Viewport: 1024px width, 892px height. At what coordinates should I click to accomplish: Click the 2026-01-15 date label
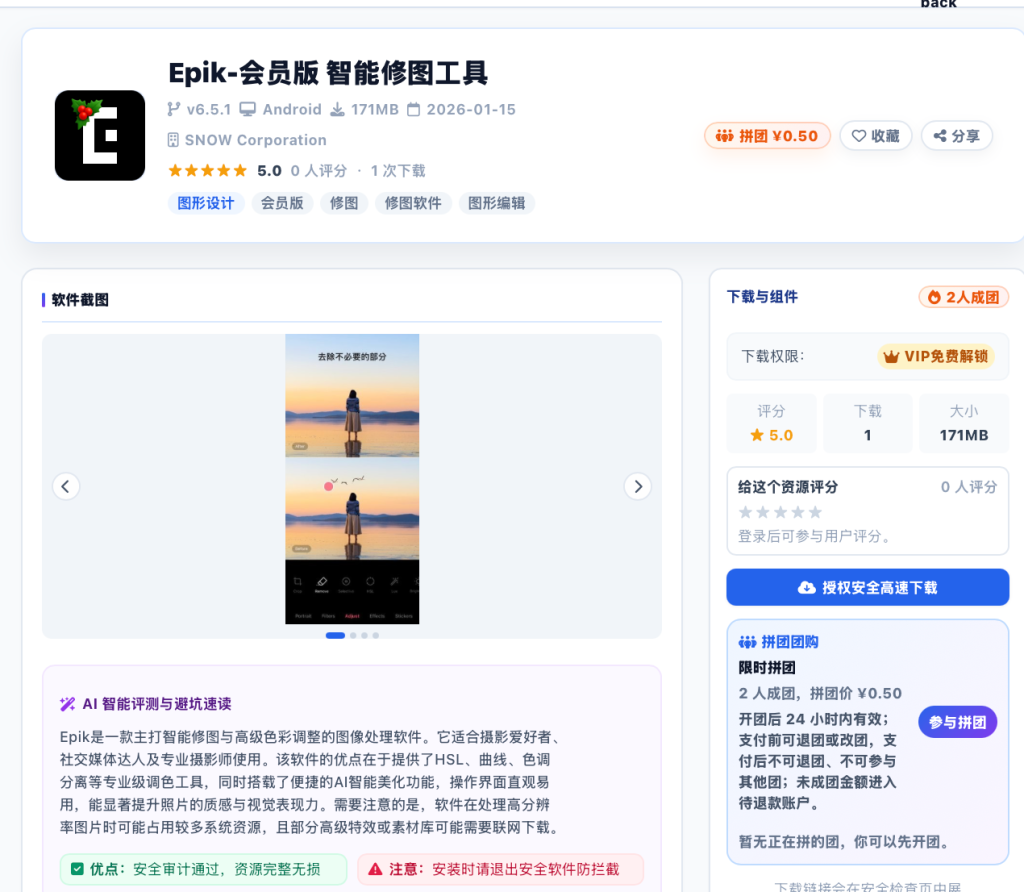(x=471, y=109)
